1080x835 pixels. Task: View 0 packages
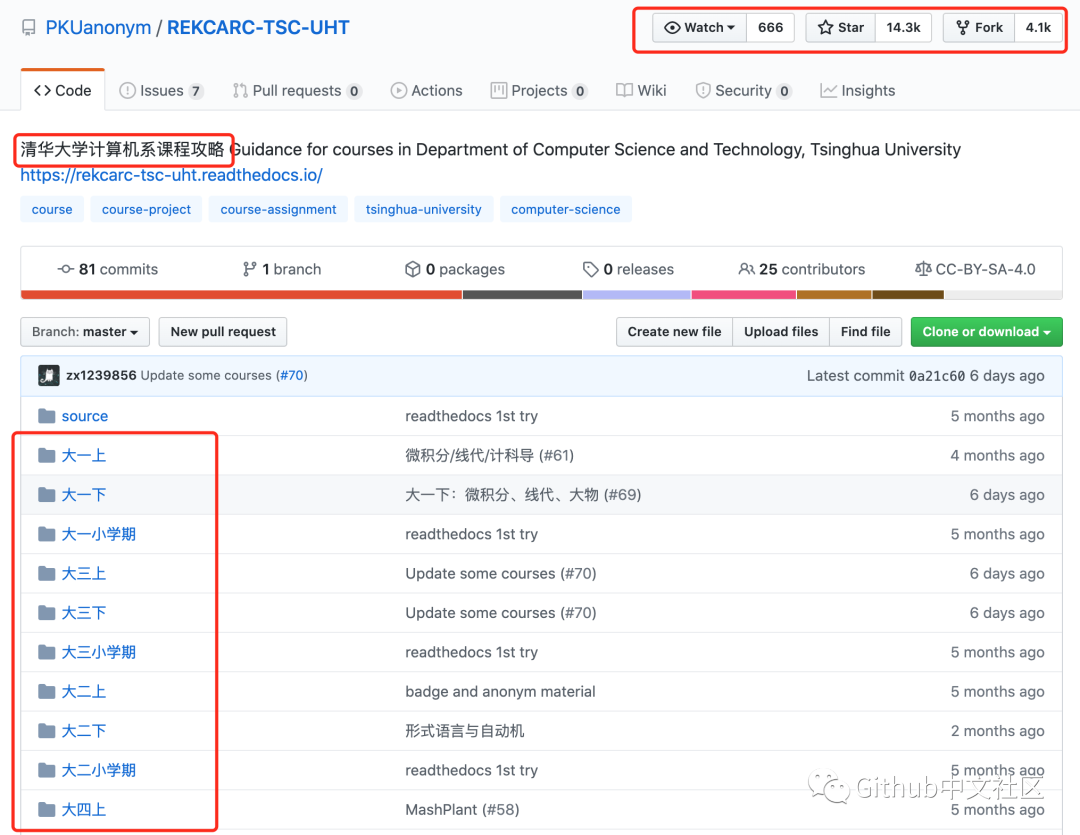(x=455, y=269)
